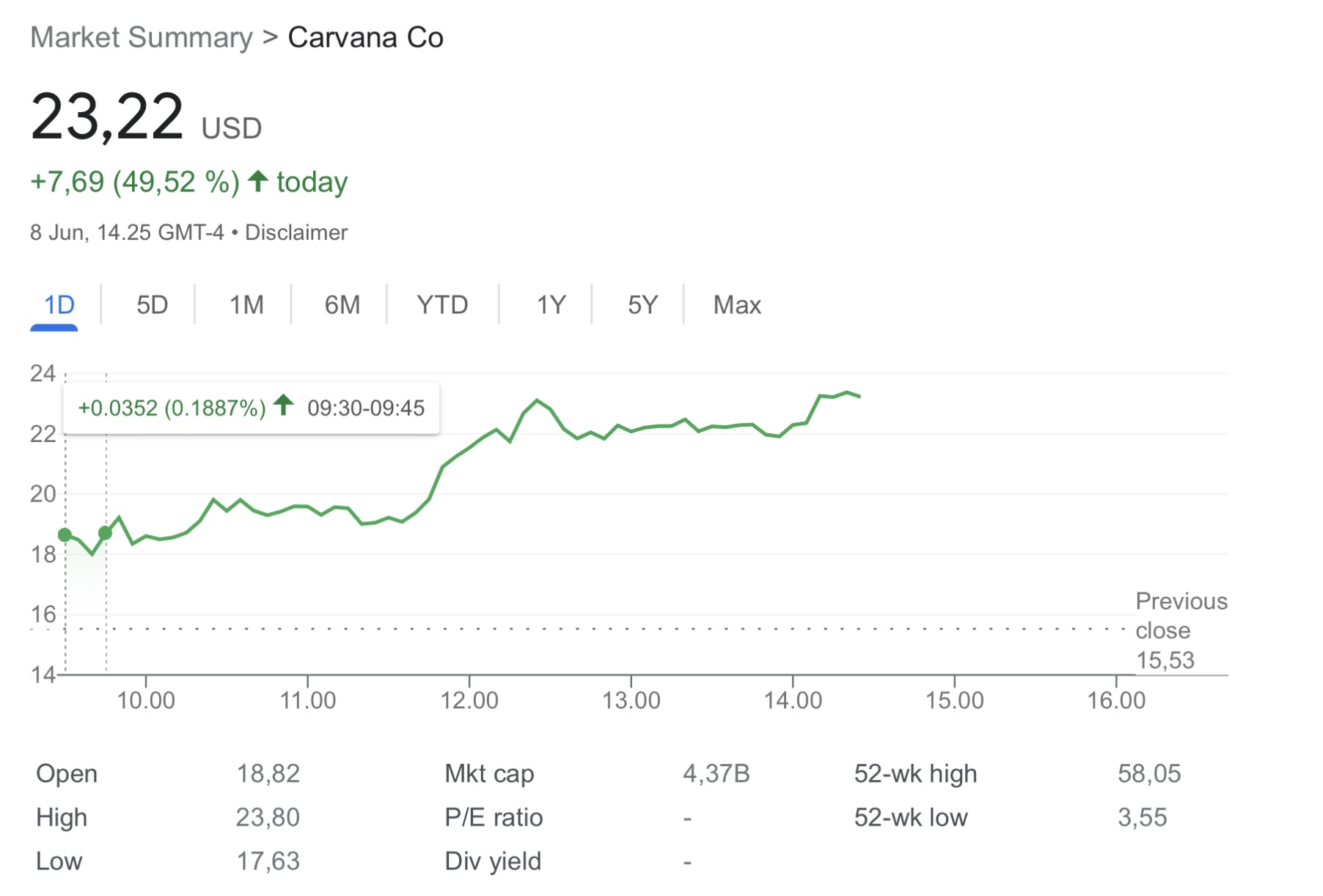Click the 52-wk high value 58,05
This screenshot has width=1323, height=896.
pos(1148,774)
